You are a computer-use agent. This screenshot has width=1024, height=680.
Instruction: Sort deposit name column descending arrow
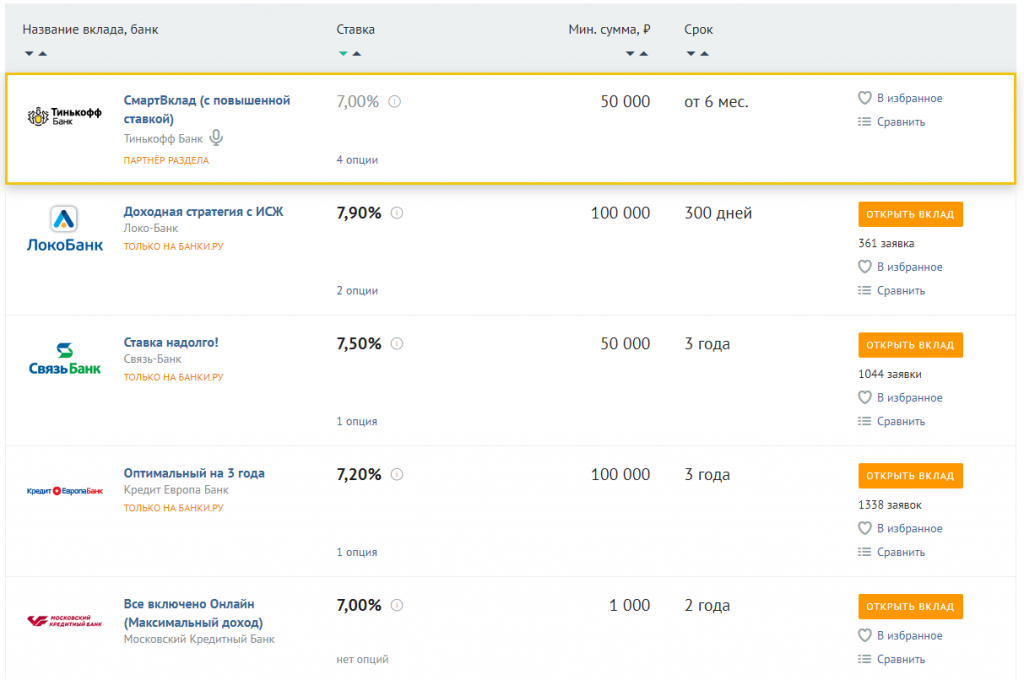coord(29,54)
